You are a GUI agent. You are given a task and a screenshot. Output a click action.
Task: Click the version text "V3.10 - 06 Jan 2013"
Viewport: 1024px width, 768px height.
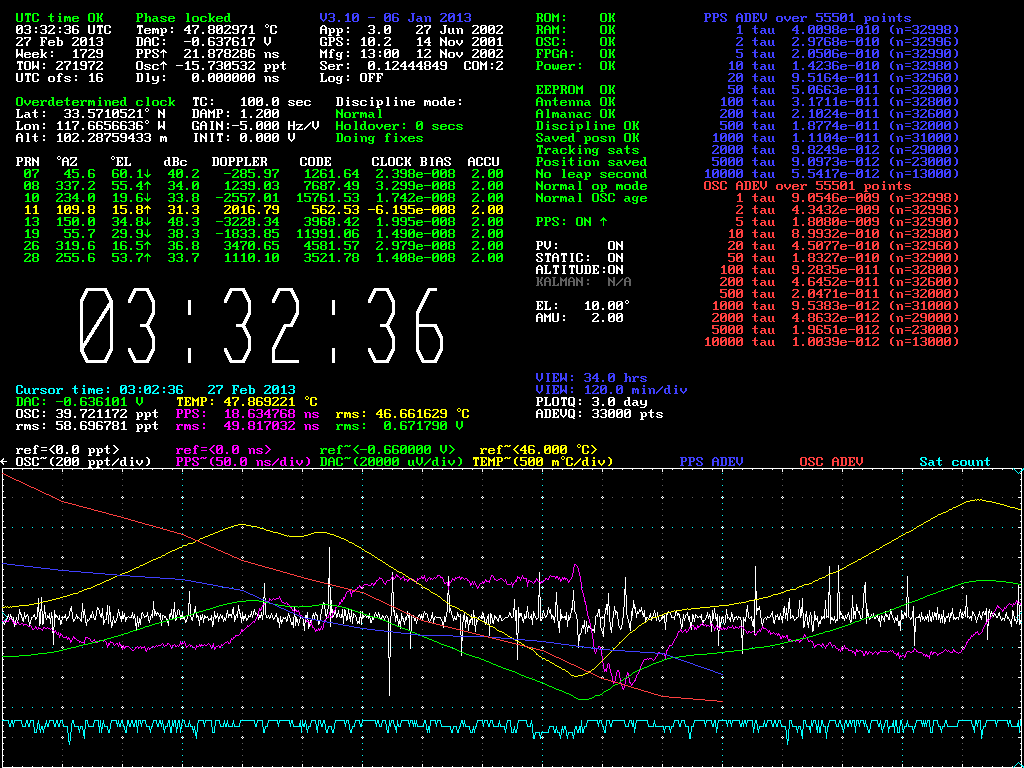396,18
